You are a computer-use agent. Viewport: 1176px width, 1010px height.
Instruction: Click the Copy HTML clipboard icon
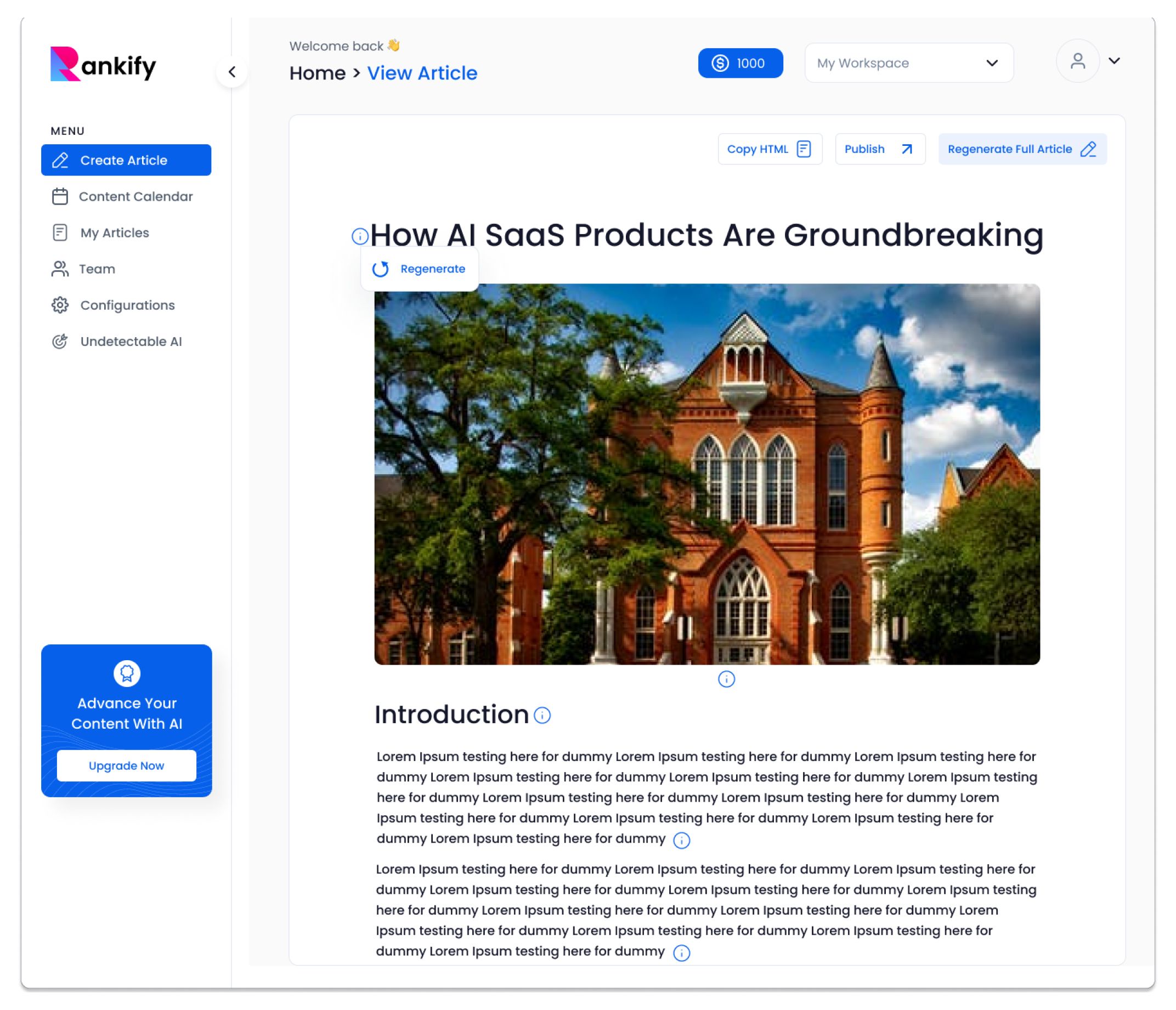tap(804, 149)
